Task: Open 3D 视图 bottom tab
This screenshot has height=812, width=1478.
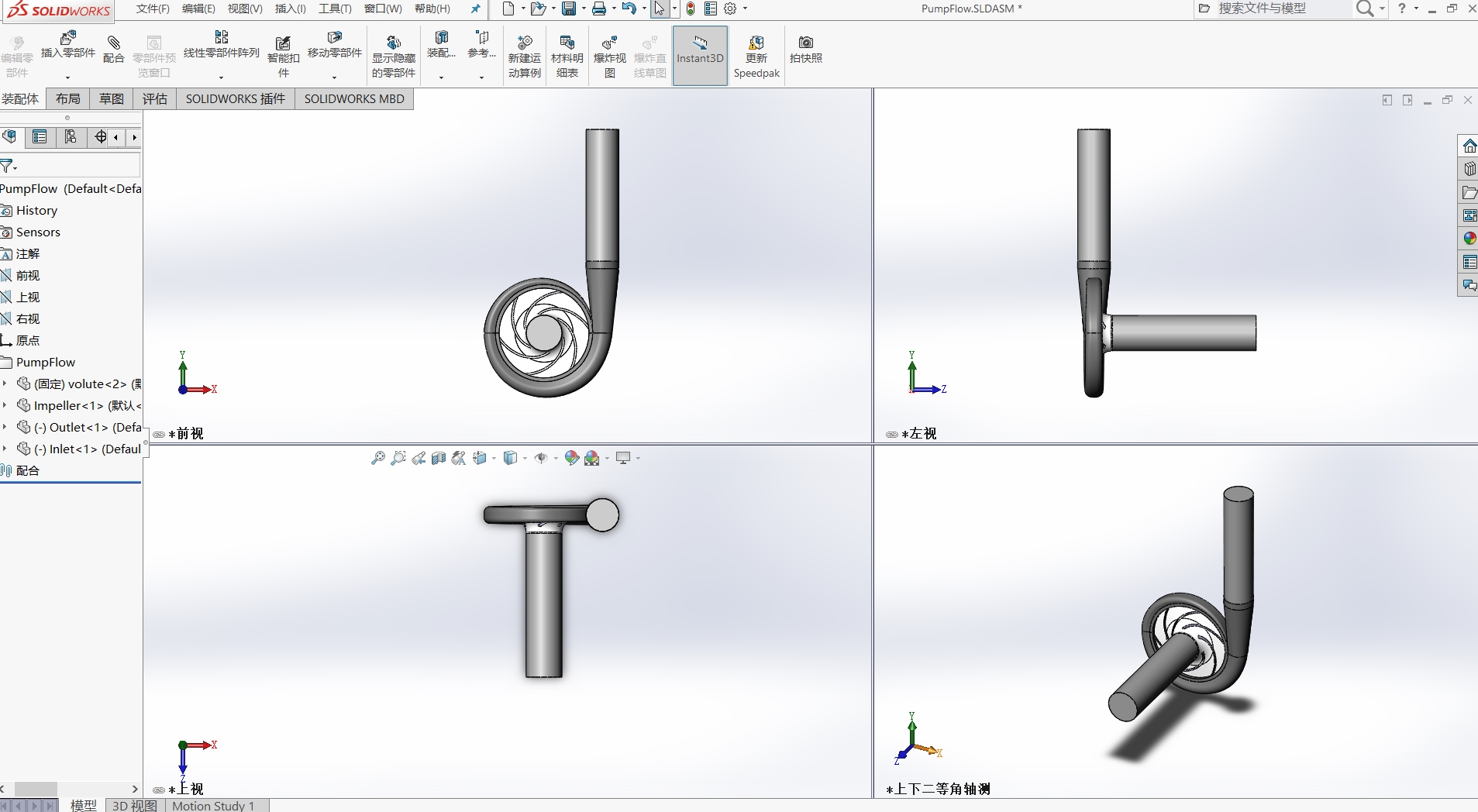Action: tap(135, 805)
